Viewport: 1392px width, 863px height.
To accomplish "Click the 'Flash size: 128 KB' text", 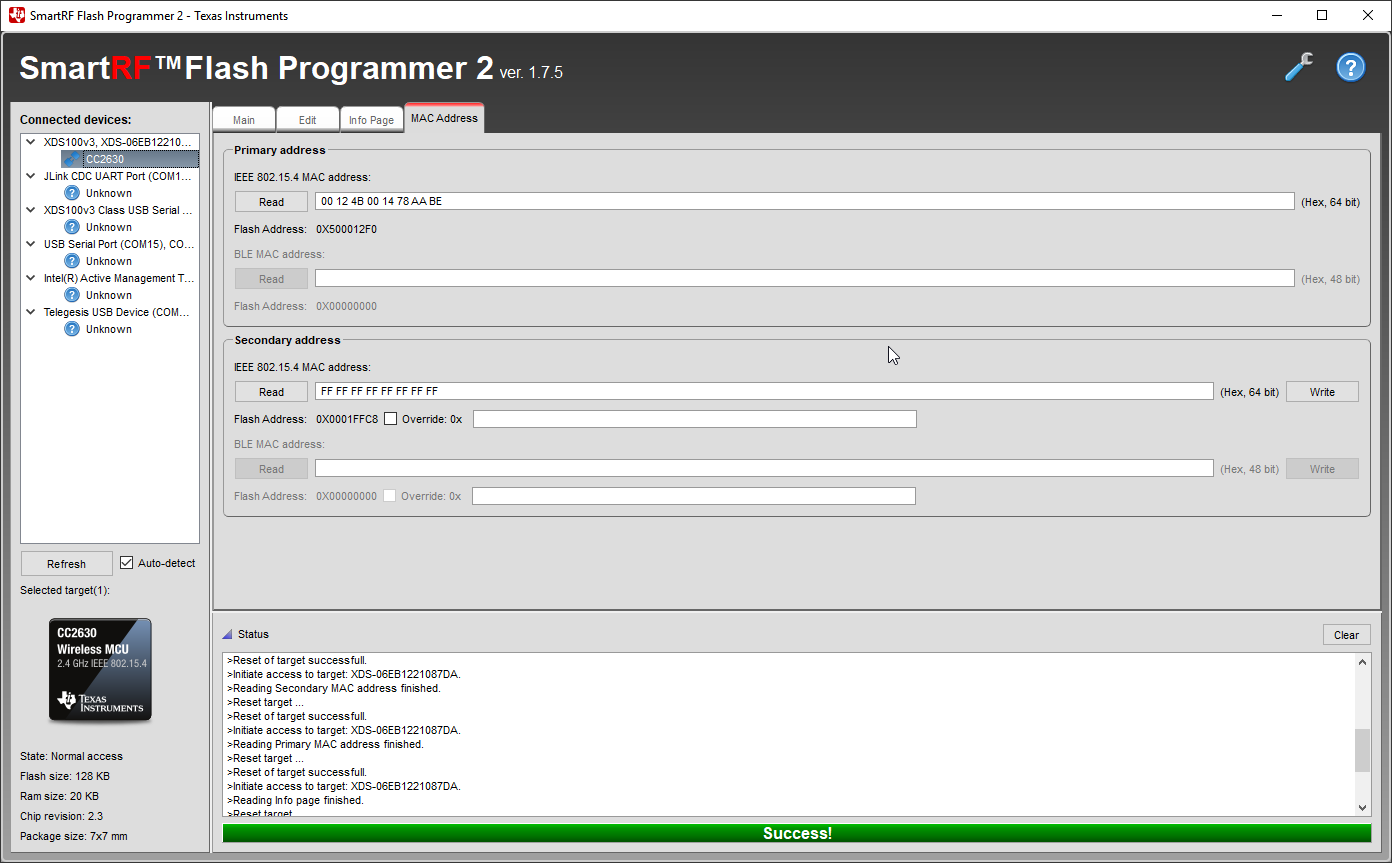I will tap(65, 776).
